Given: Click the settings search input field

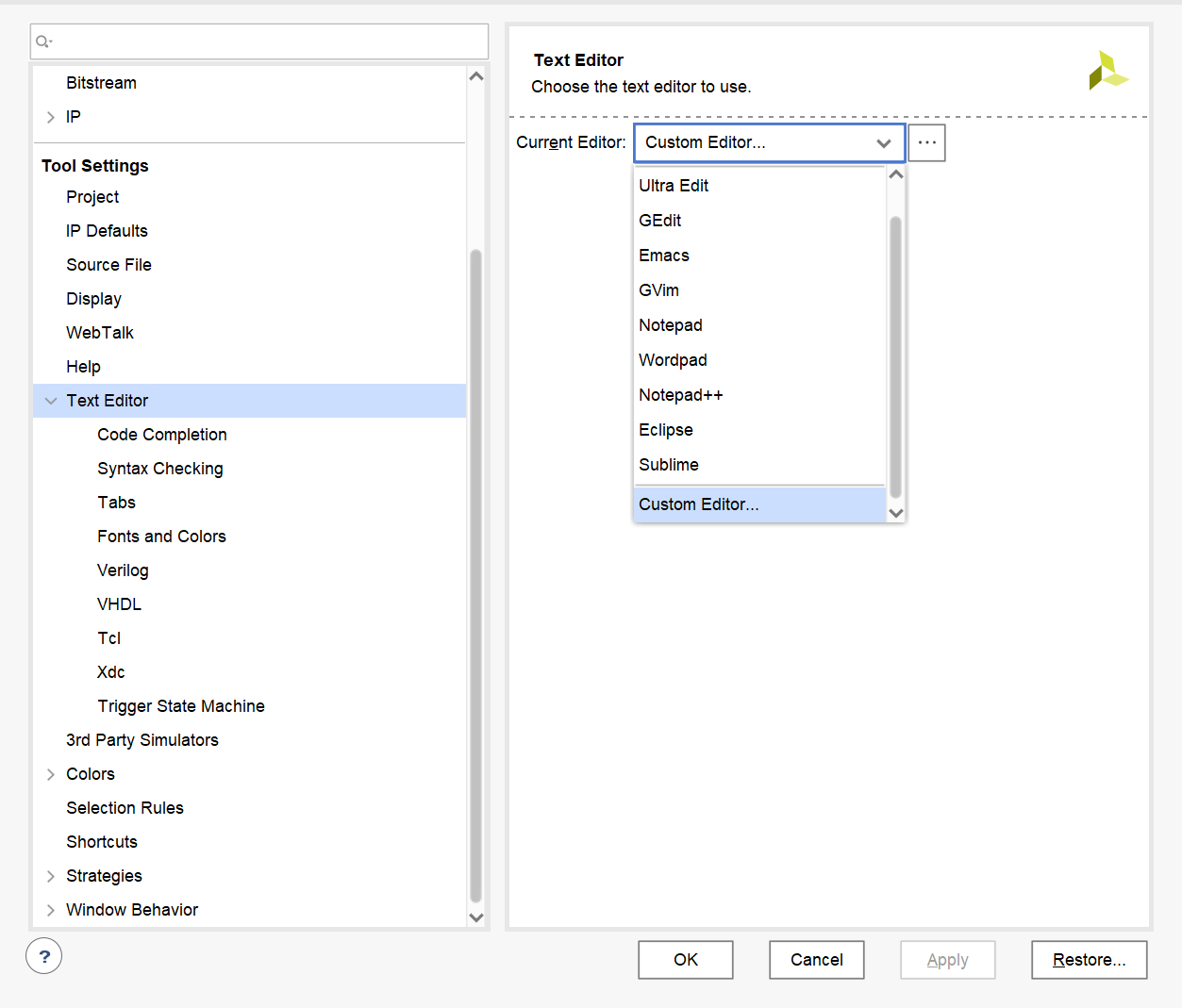Looking at the screenshot, I should 259,41.
